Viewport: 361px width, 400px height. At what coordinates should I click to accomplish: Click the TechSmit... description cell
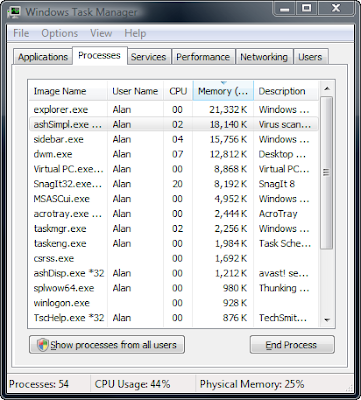tap(283, 318)
